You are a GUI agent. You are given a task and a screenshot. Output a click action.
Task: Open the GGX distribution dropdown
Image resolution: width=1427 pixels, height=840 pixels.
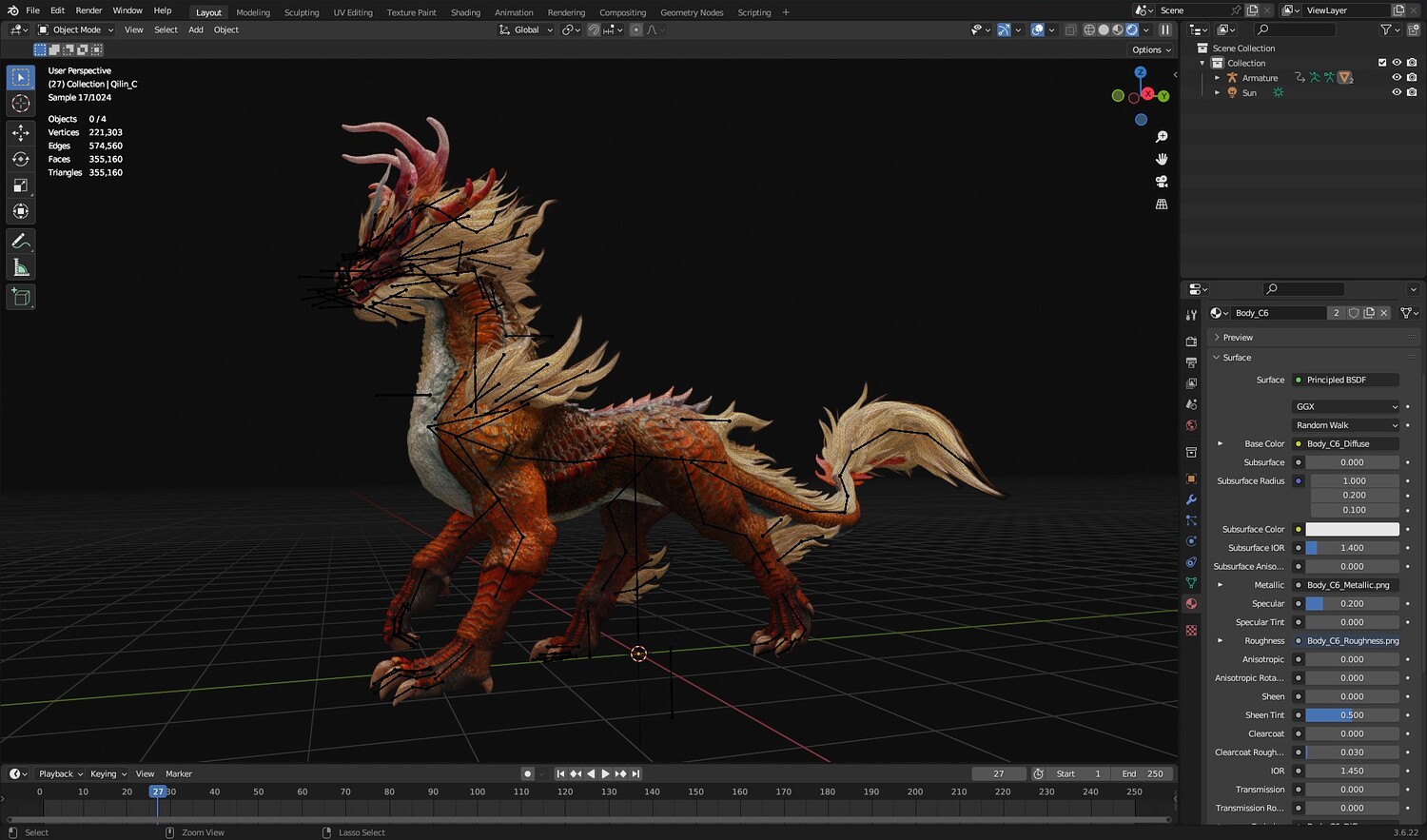[1346, 406]
